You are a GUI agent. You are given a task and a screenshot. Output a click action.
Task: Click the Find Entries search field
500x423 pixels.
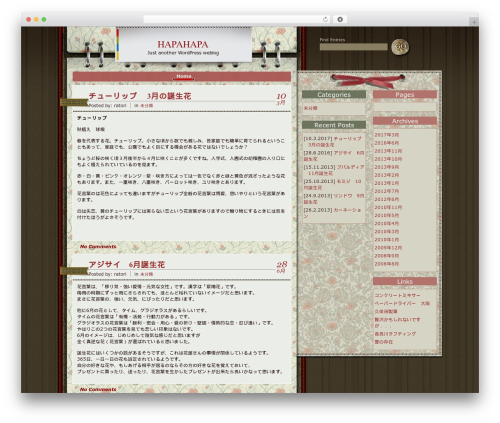tap(353, 47)
